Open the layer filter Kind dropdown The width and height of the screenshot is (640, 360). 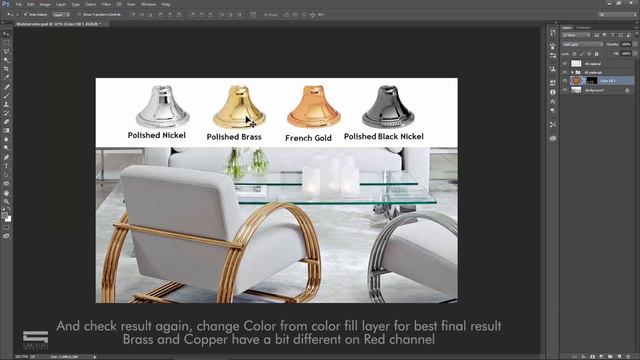[x=576, y=35]
